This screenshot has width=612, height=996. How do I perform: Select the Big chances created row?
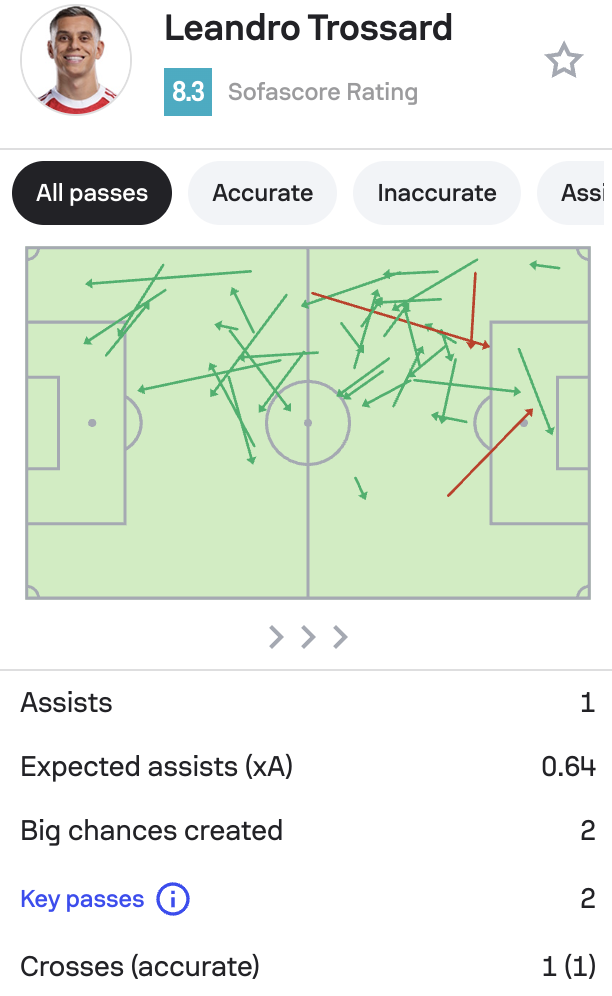pos(308,831)
